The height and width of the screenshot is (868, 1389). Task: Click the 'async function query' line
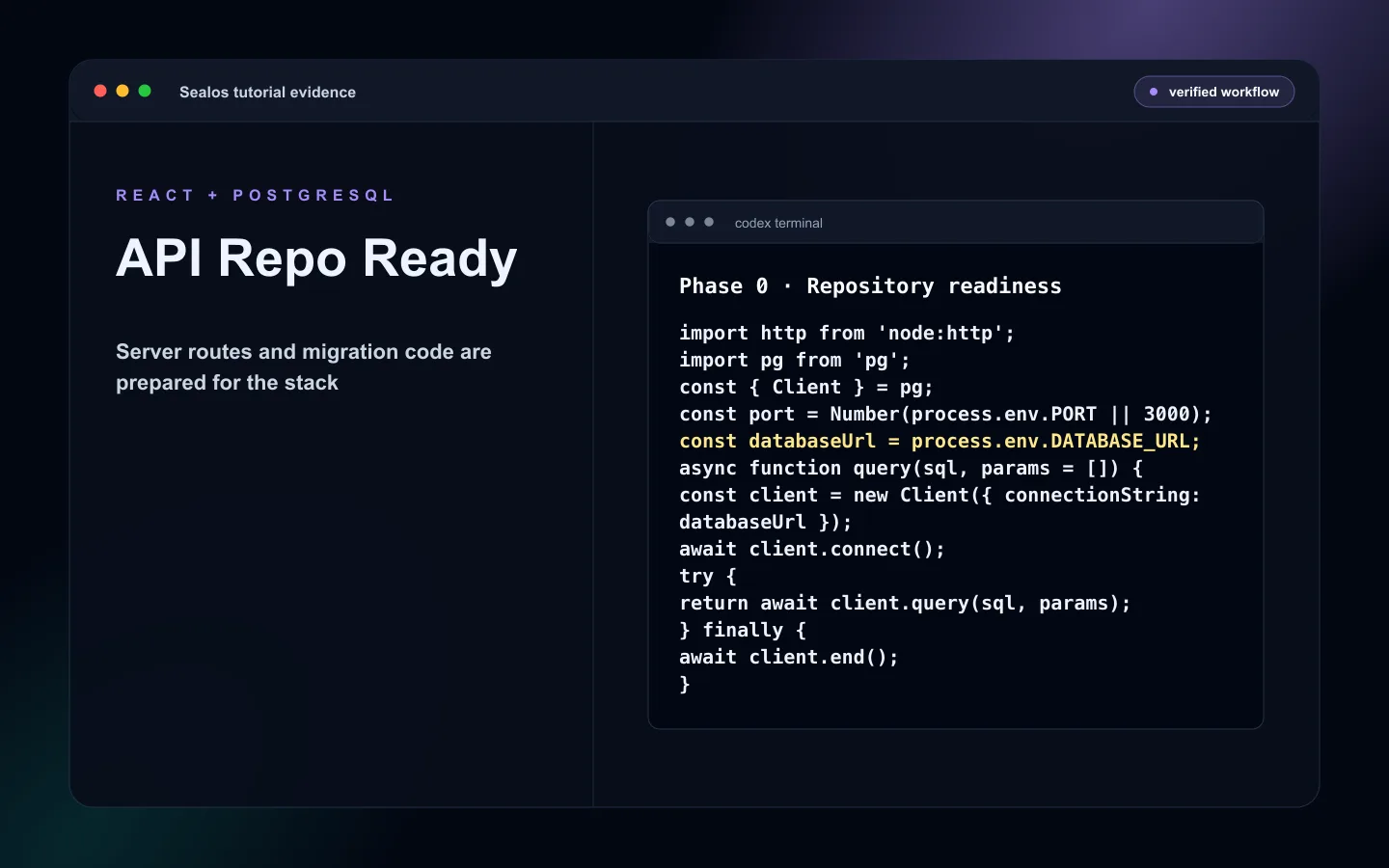coord(911,468)
